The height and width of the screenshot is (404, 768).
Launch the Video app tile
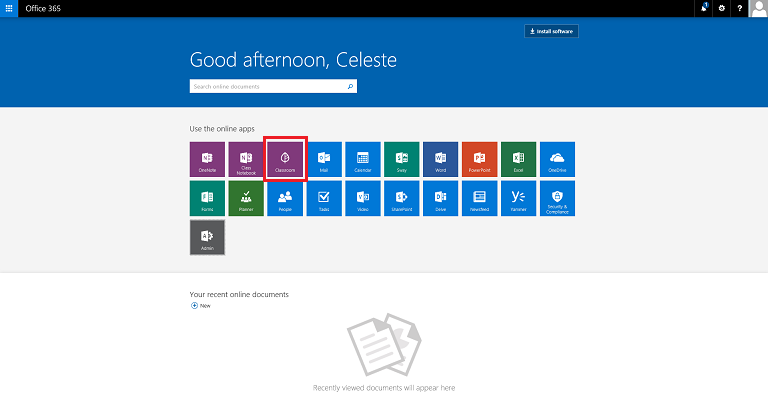point(363,198)
